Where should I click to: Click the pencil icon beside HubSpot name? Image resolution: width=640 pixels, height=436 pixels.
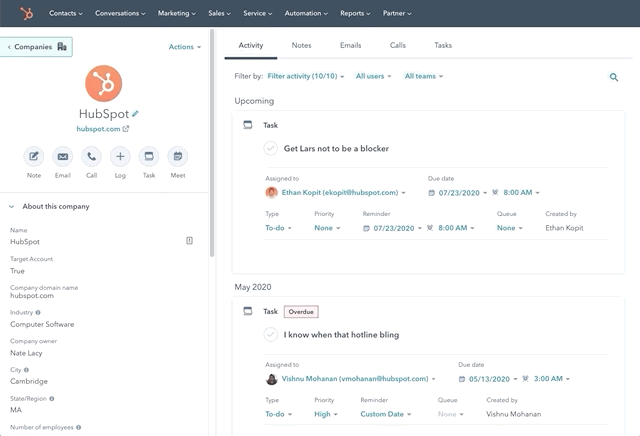(136, 113)
